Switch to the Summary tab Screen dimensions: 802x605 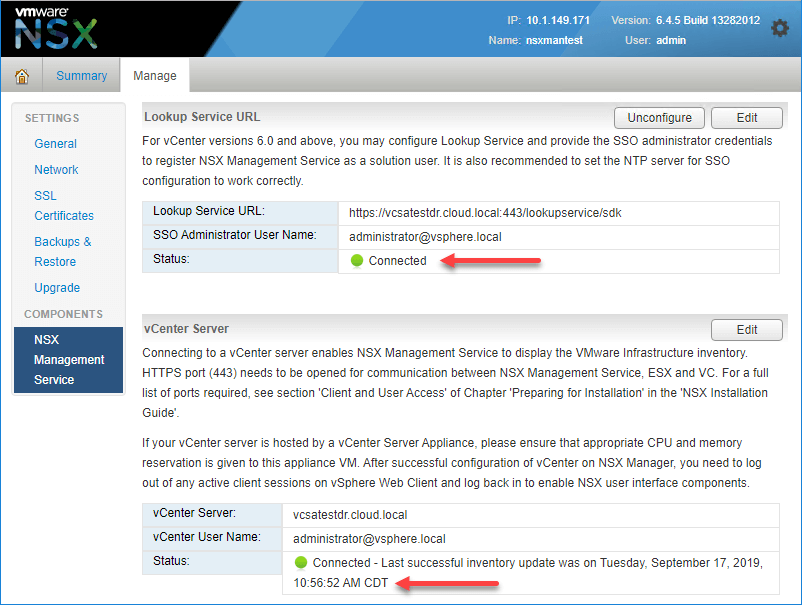coord(81,76)
